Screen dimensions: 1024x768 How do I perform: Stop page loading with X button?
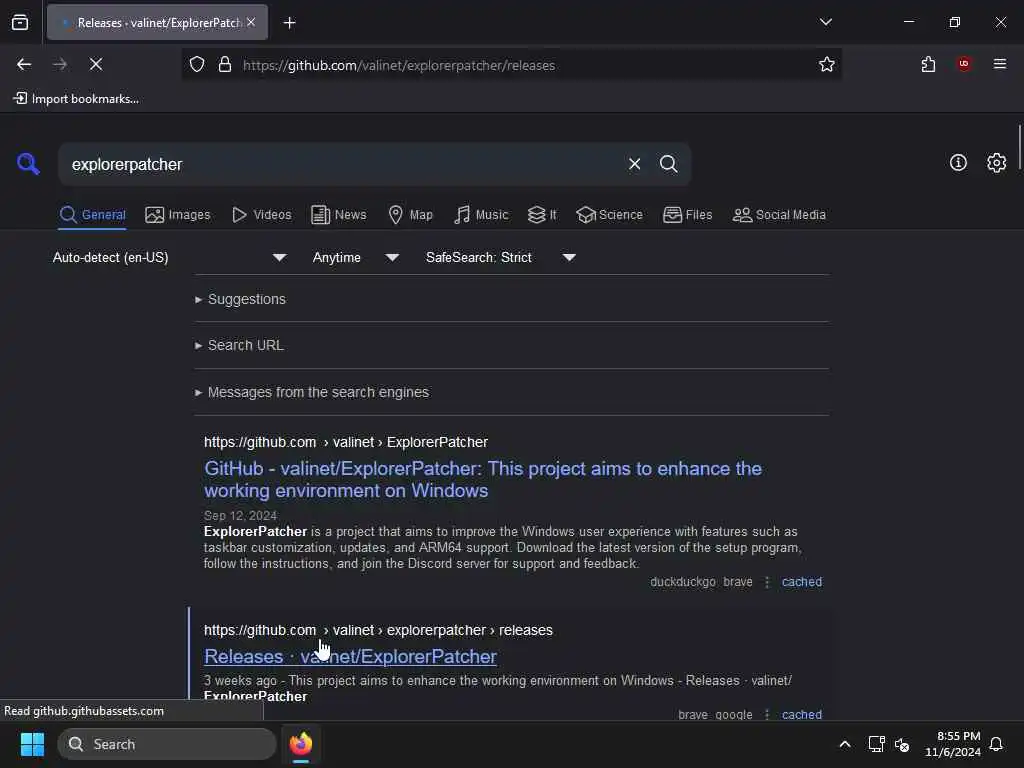point(96,64)
